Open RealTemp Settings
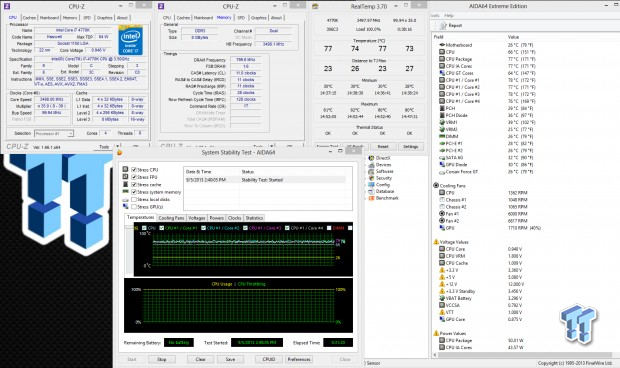The image size is (620, 368). 410,147
